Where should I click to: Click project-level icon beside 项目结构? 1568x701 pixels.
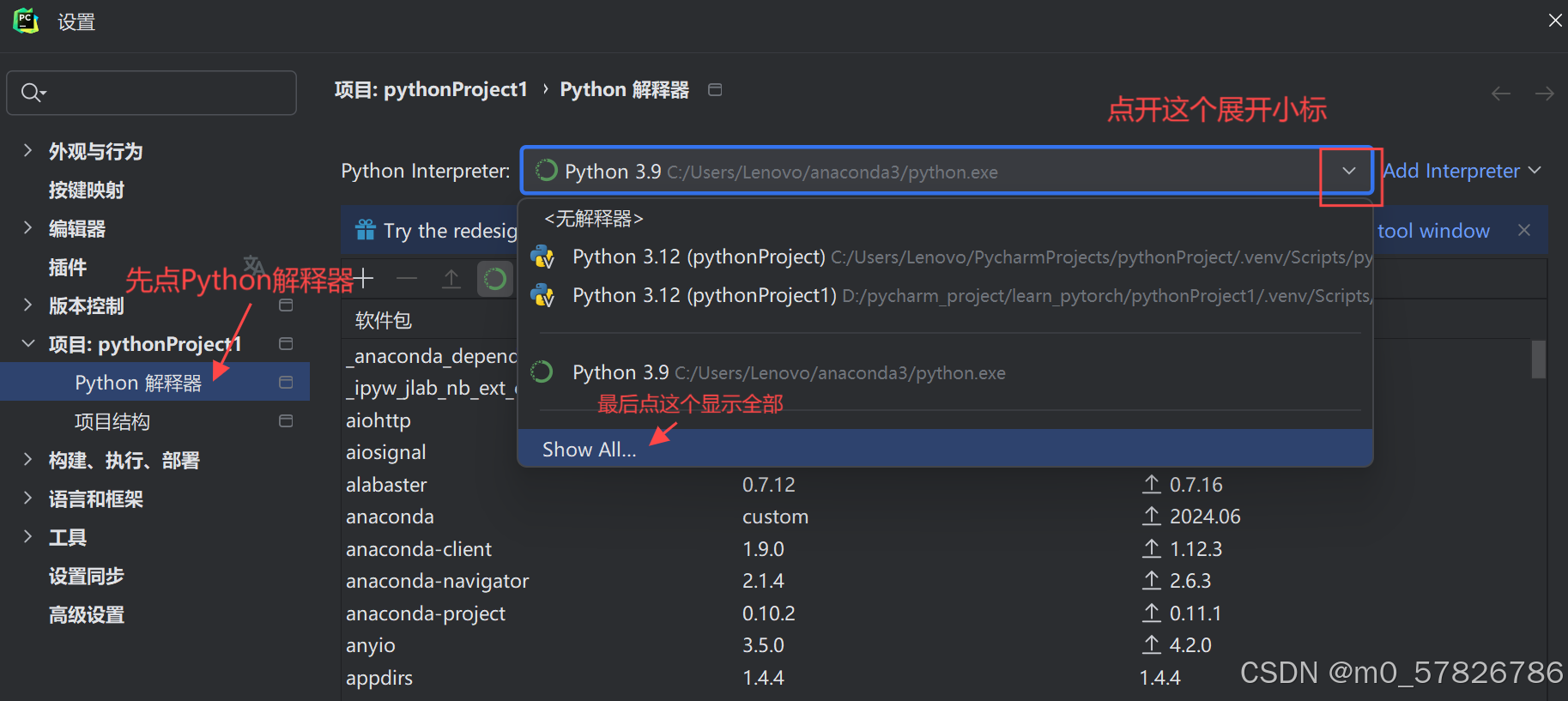click(x=286, y=421)
